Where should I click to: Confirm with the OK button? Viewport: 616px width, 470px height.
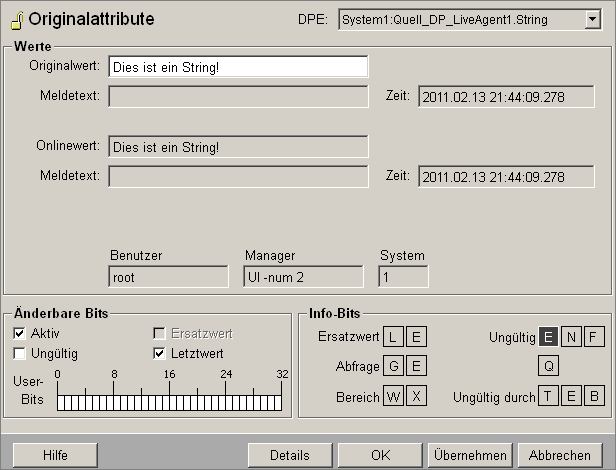click(380, 454)
